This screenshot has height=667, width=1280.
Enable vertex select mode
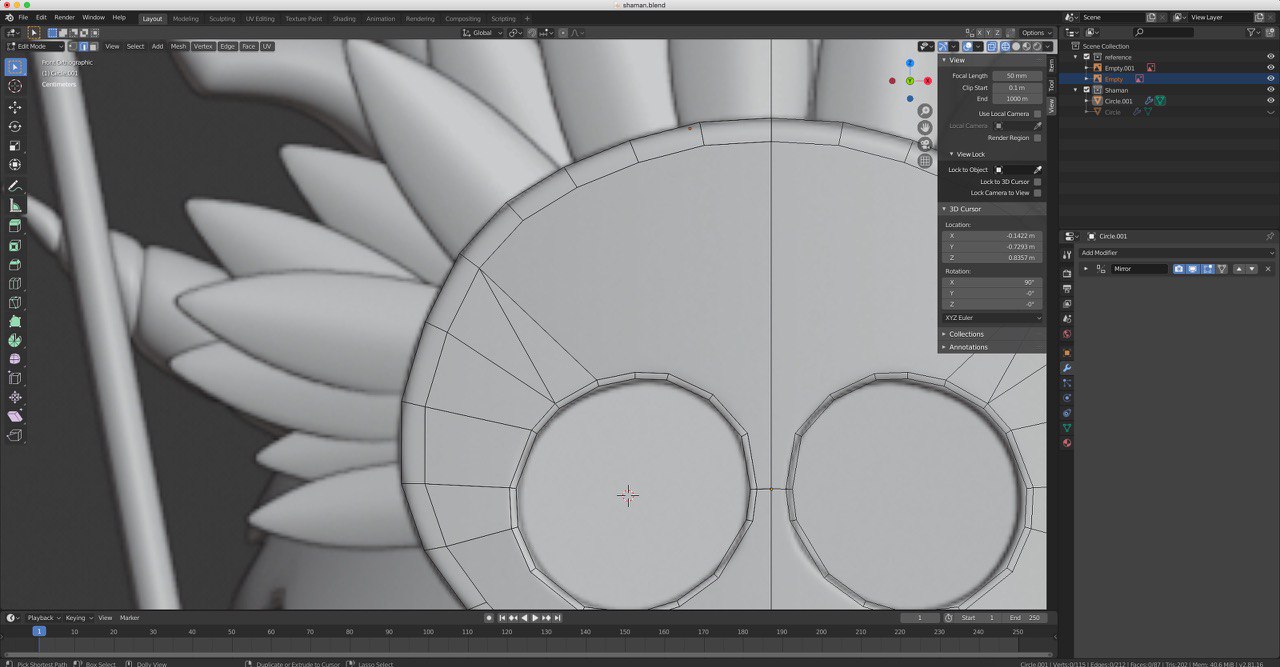click(x=72, y=46)
